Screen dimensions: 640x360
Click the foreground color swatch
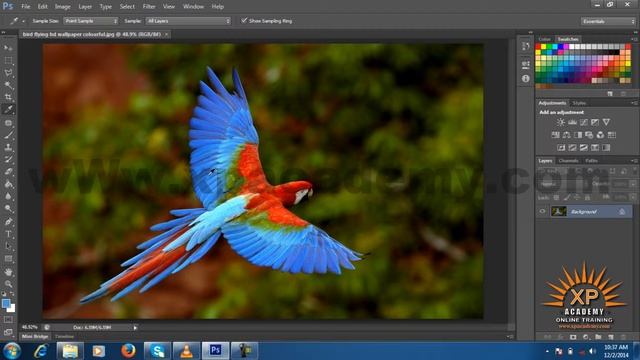click(x=6, y=303)
